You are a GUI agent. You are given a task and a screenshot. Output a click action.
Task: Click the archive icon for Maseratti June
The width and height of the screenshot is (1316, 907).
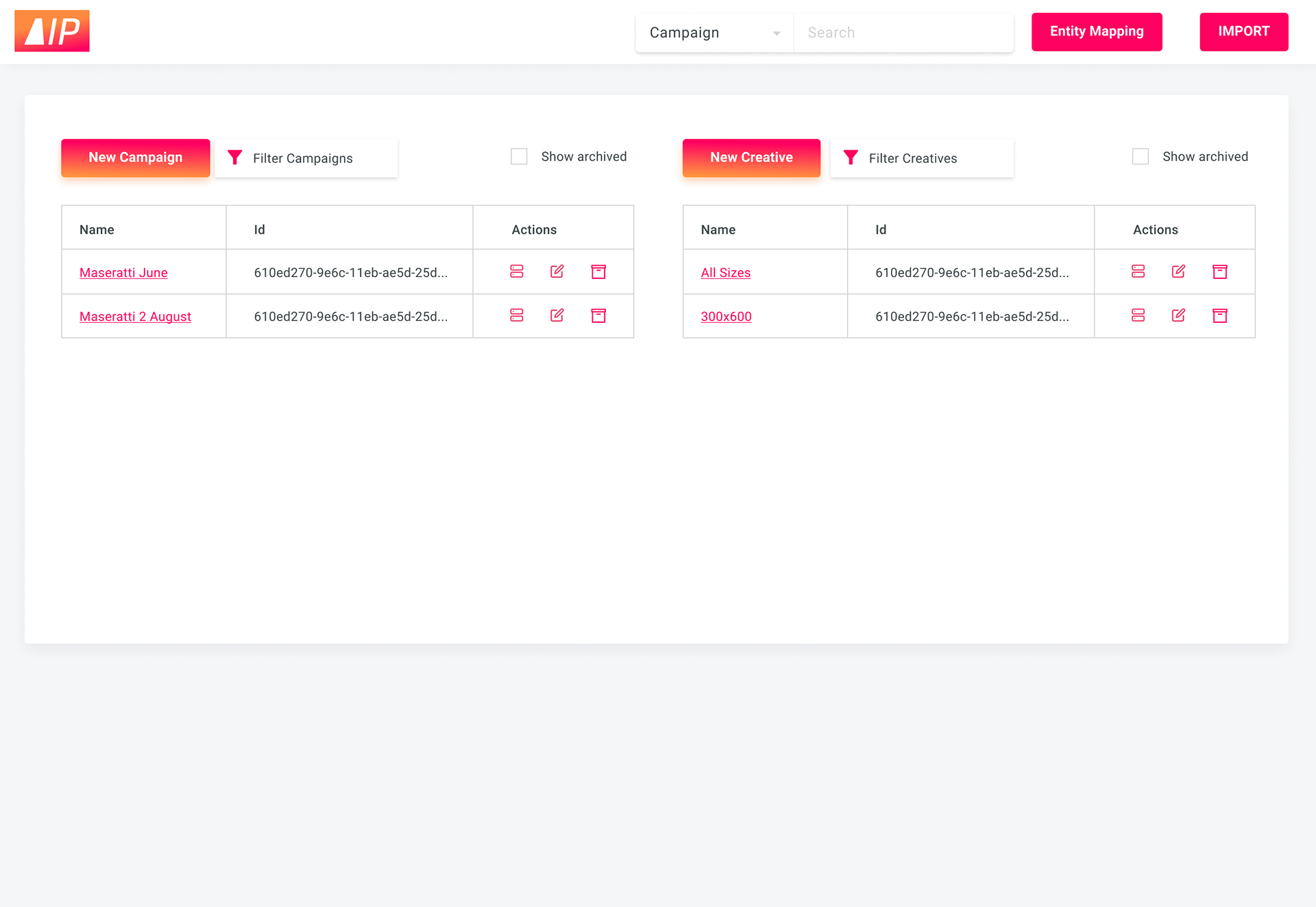click(598, 271)
